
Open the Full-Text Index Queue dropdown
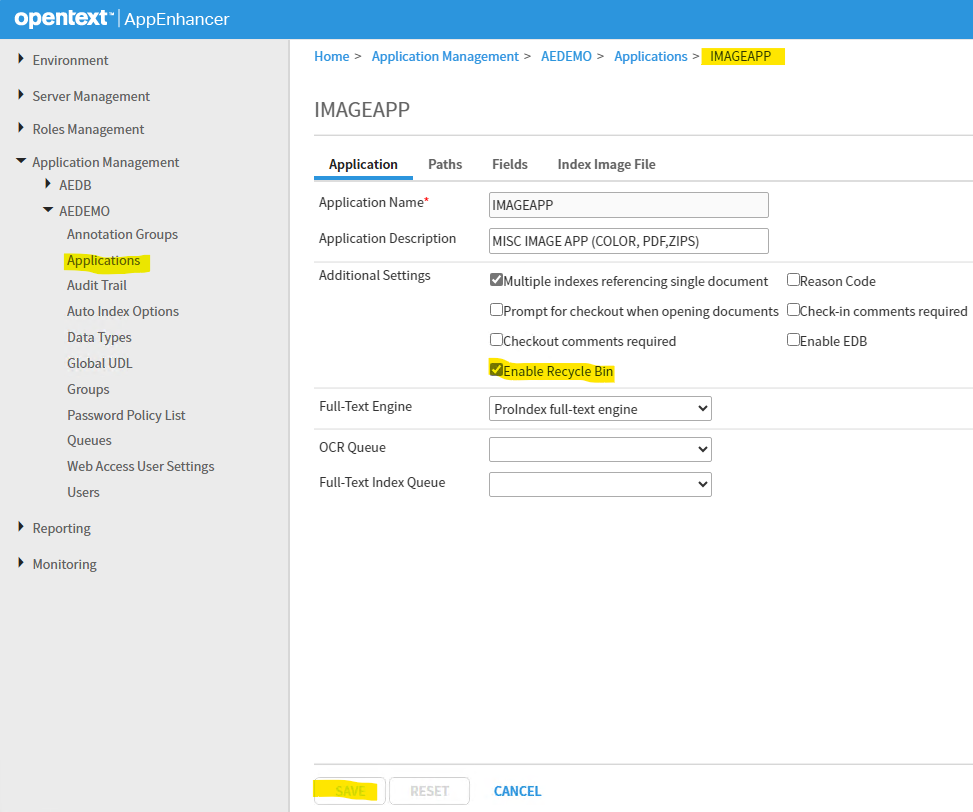(x=600, y=484)
